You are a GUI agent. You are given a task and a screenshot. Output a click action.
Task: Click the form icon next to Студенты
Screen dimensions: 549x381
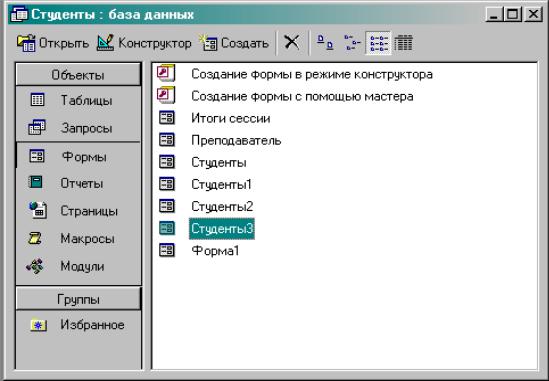click(167, 162)
